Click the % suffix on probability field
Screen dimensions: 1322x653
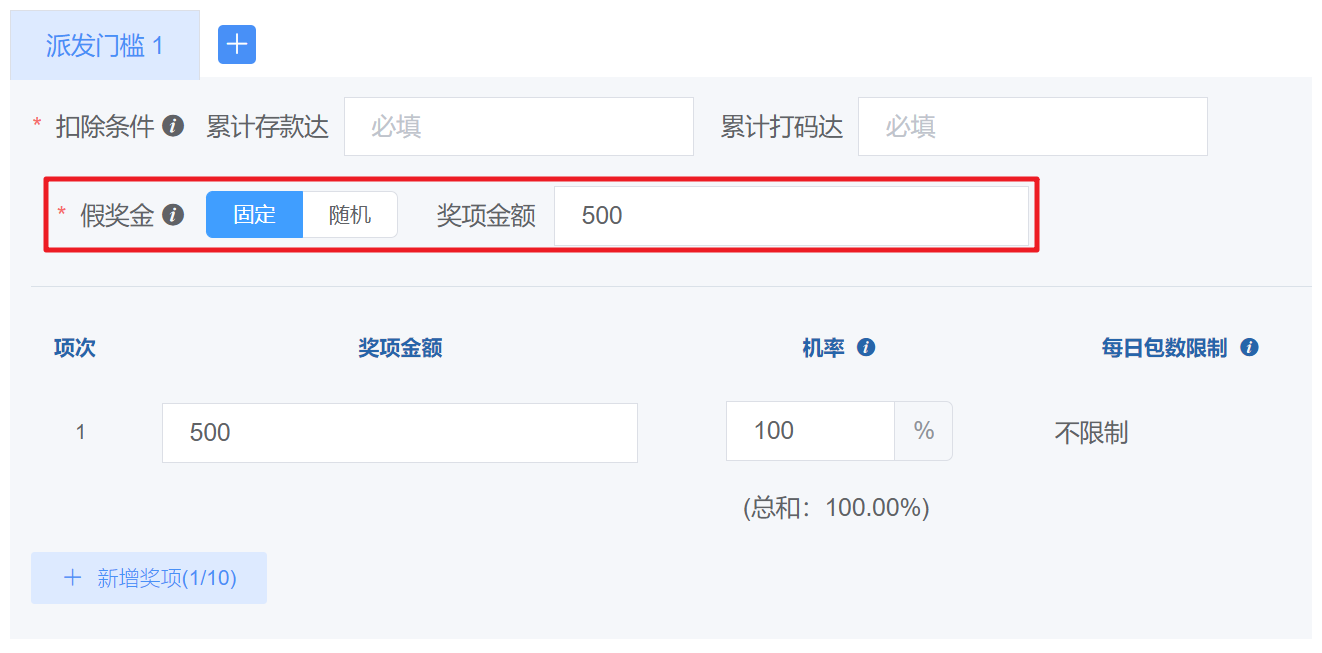923,431
